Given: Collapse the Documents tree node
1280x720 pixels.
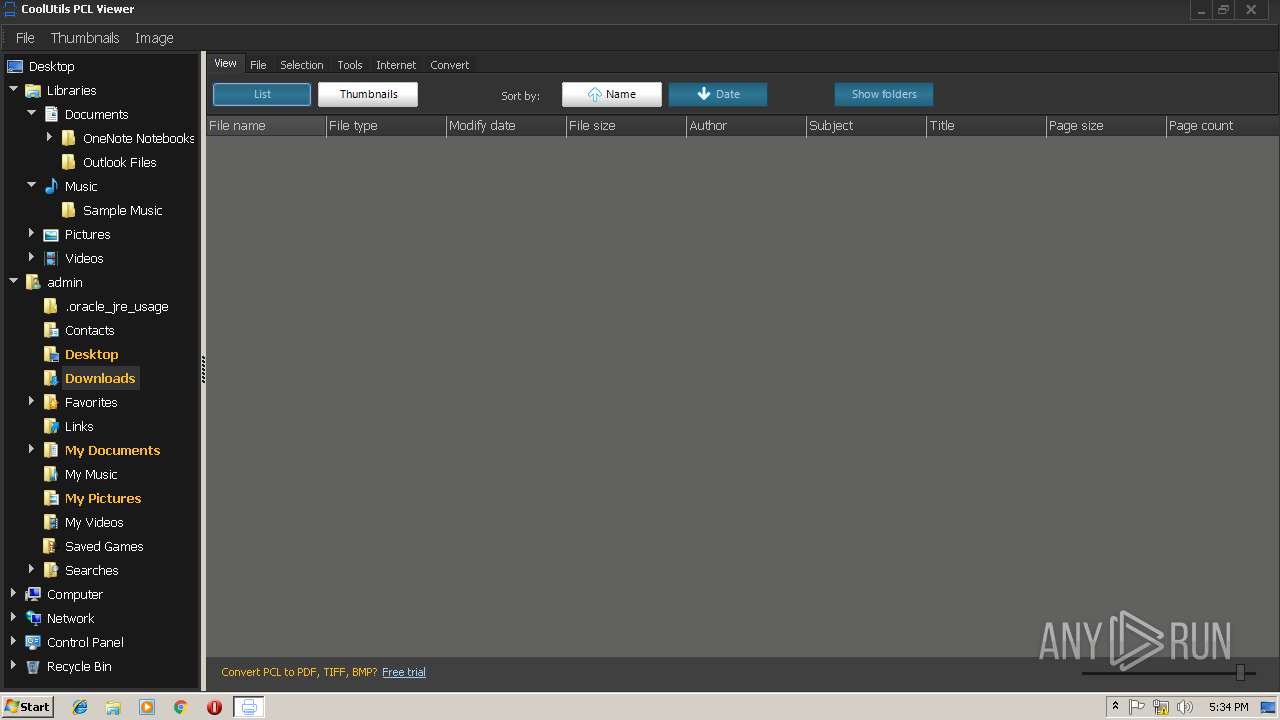Looking at the screenshot, I should (x=31, y=114).
